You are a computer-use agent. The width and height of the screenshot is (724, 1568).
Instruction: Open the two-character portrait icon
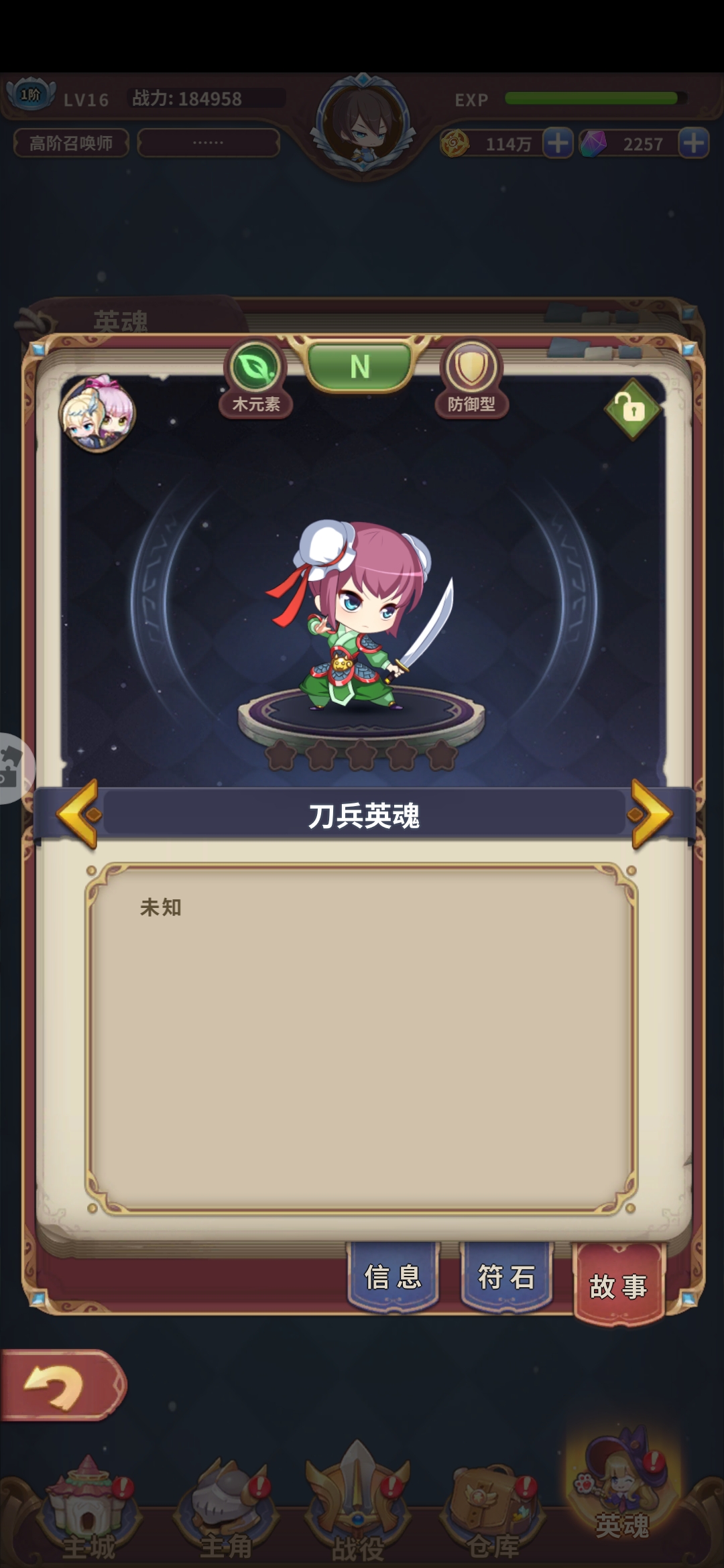pyautogui.click(x=98, y=413)
